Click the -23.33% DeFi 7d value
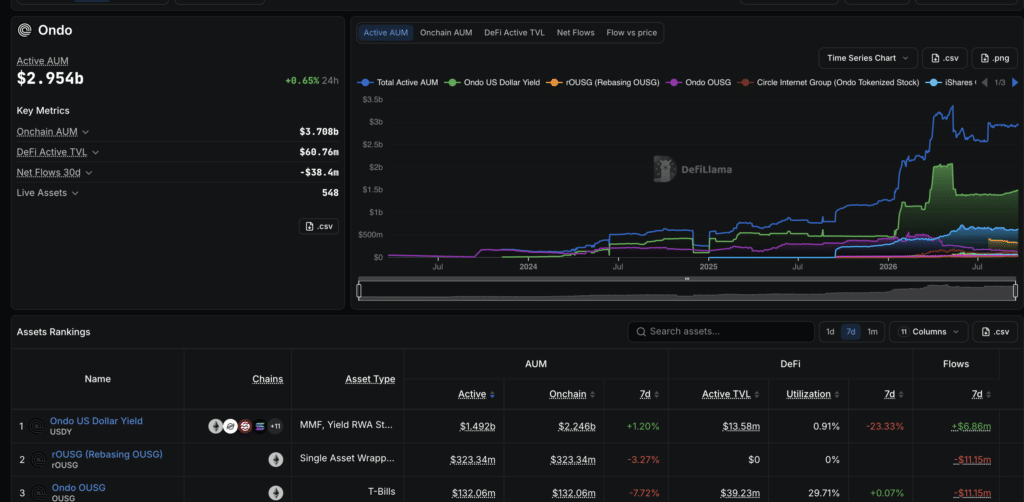1024x502 pixels. pyautogui.click(x=885, y=426)
